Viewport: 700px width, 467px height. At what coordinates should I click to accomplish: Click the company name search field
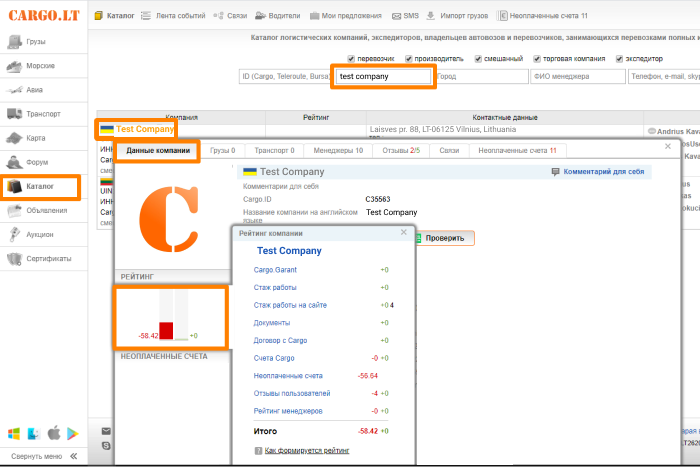coord(383,76)
